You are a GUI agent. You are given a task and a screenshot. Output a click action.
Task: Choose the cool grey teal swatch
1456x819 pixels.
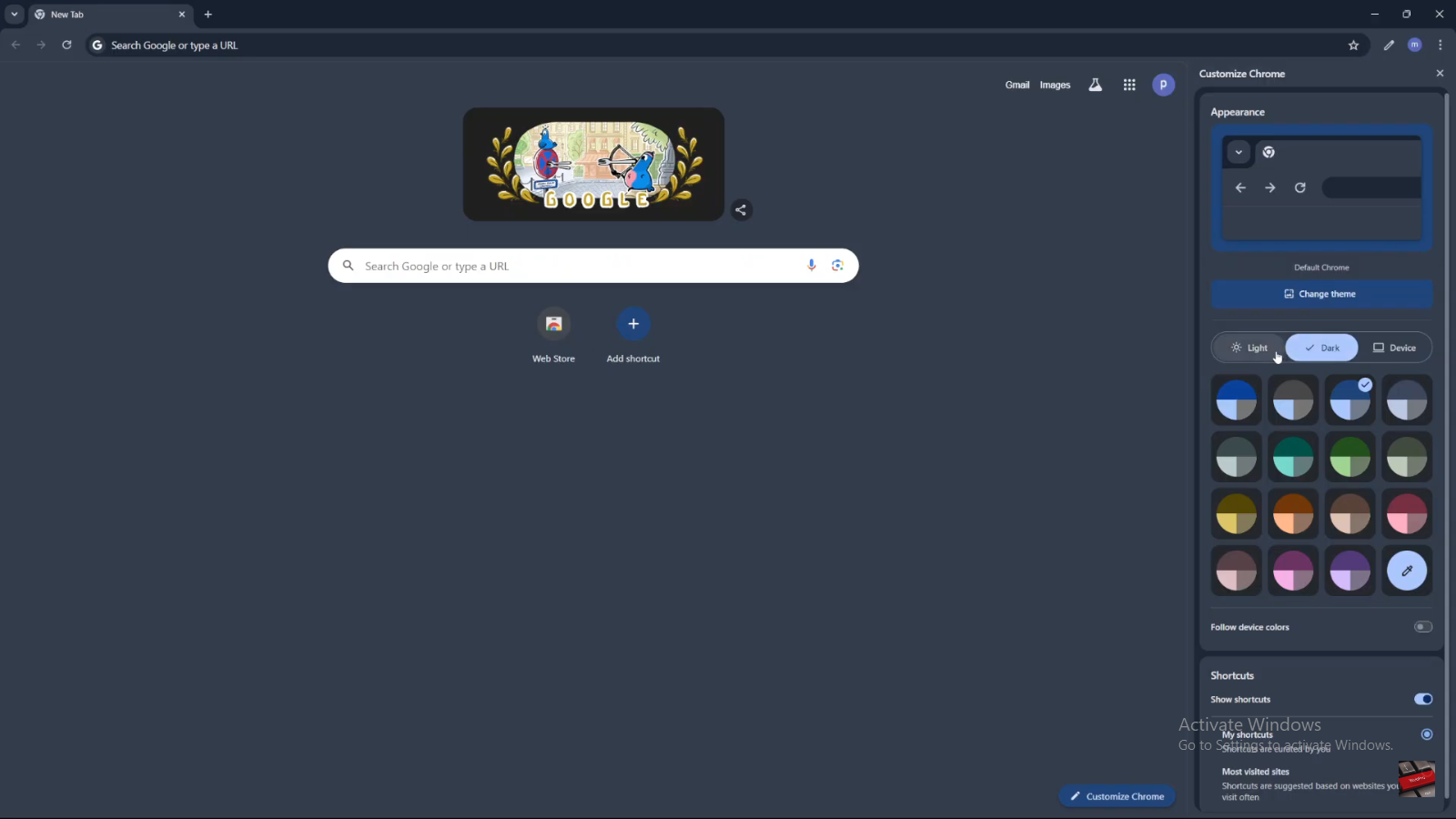pos(1236,457)
